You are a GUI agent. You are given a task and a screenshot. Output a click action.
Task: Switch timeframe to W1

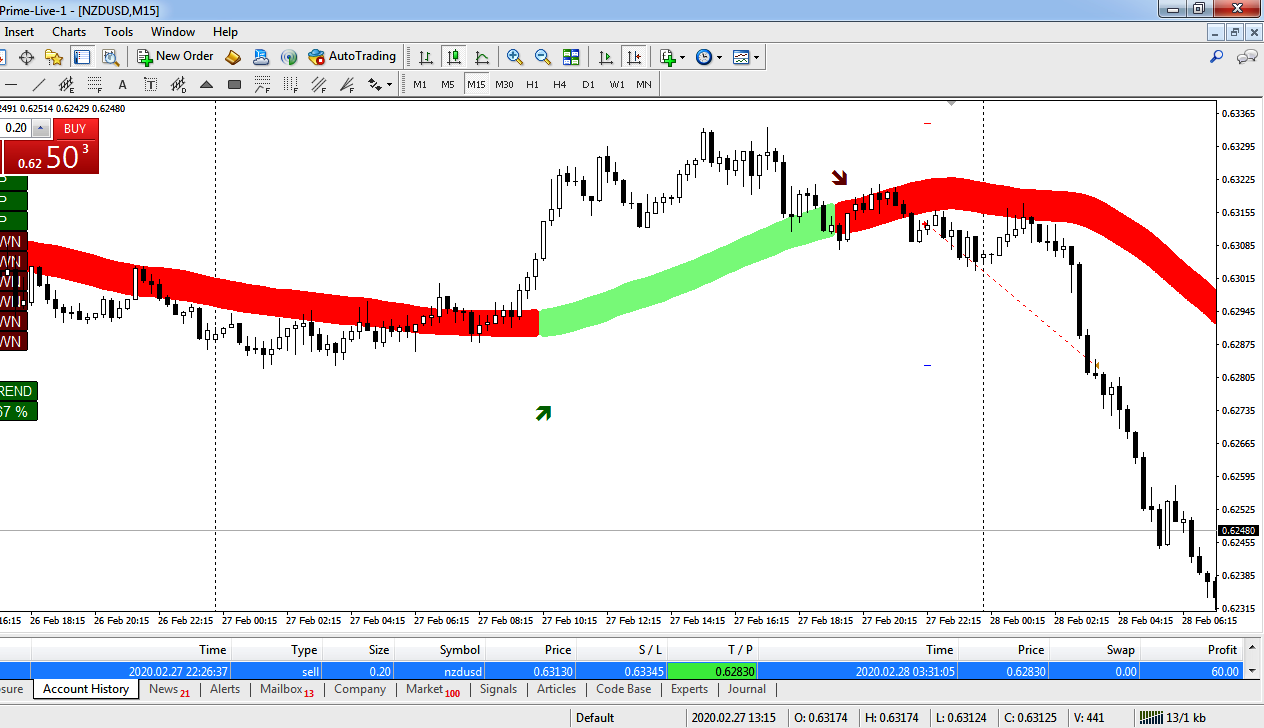click(617, 84)
